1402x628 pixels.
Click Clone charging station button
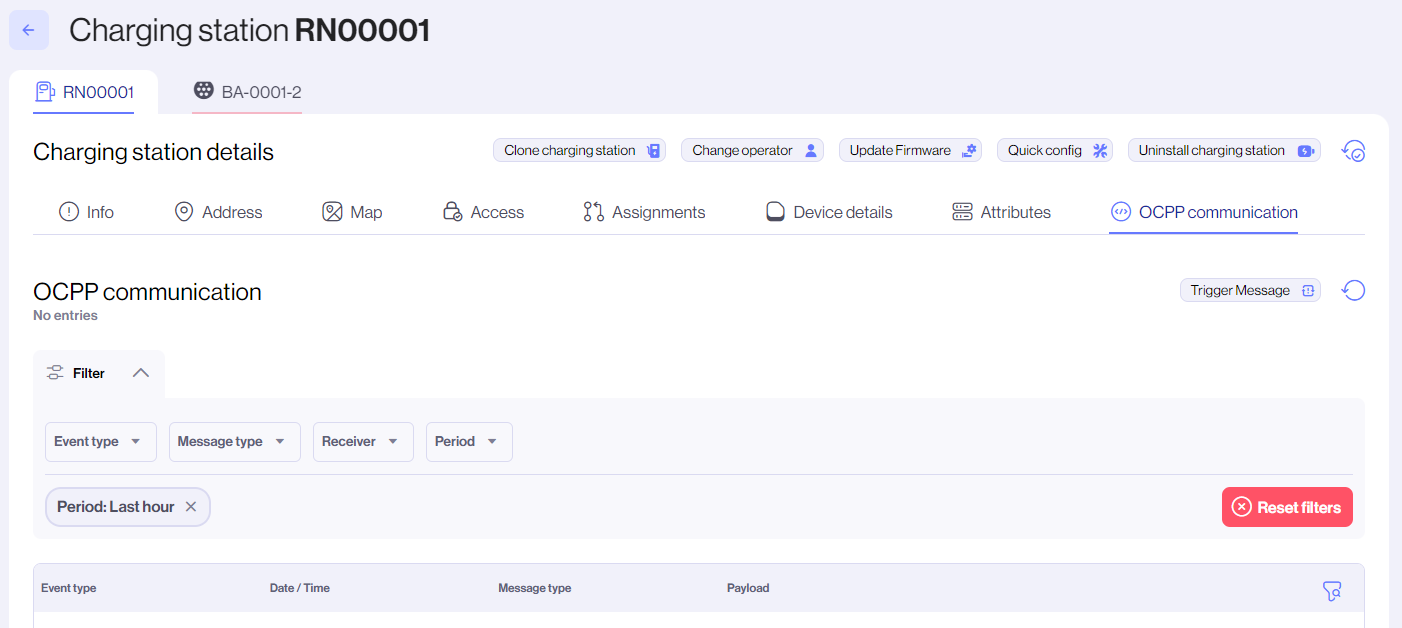point(582,151)
